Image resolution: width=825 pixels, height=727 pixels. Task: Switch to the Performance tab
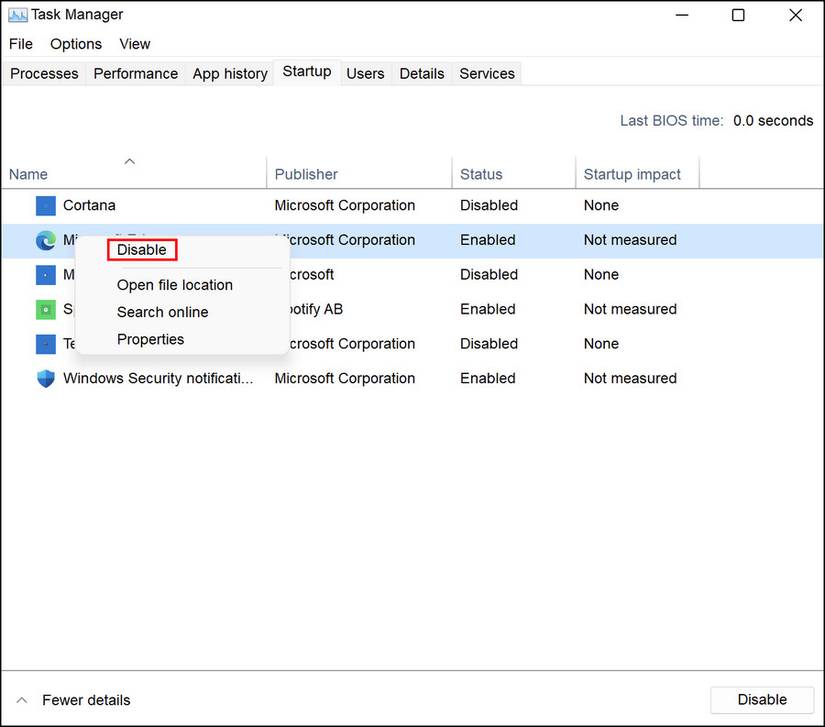135,73
